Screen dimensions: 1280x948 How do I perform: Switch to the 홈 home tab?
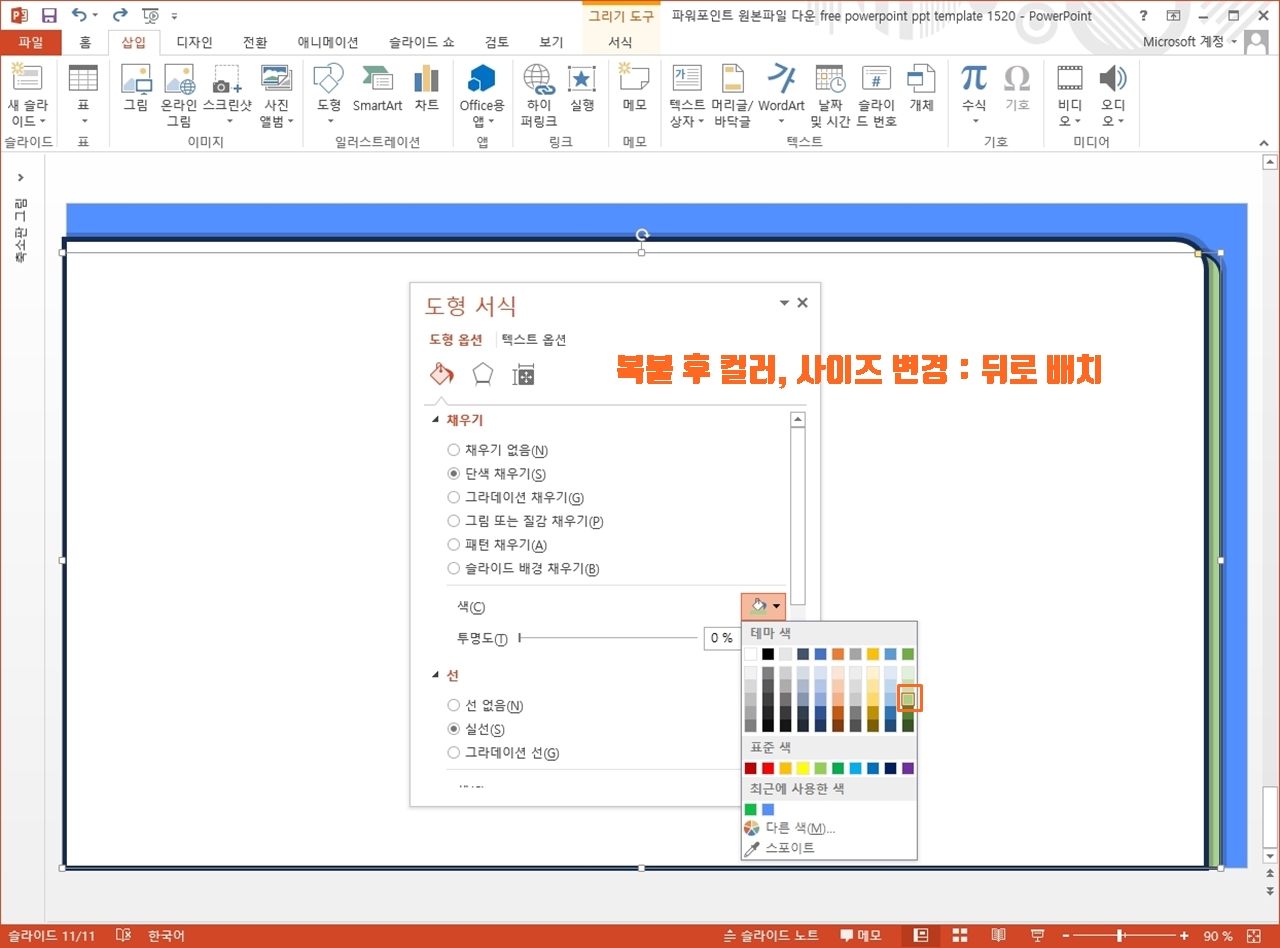tap(86, 42)
